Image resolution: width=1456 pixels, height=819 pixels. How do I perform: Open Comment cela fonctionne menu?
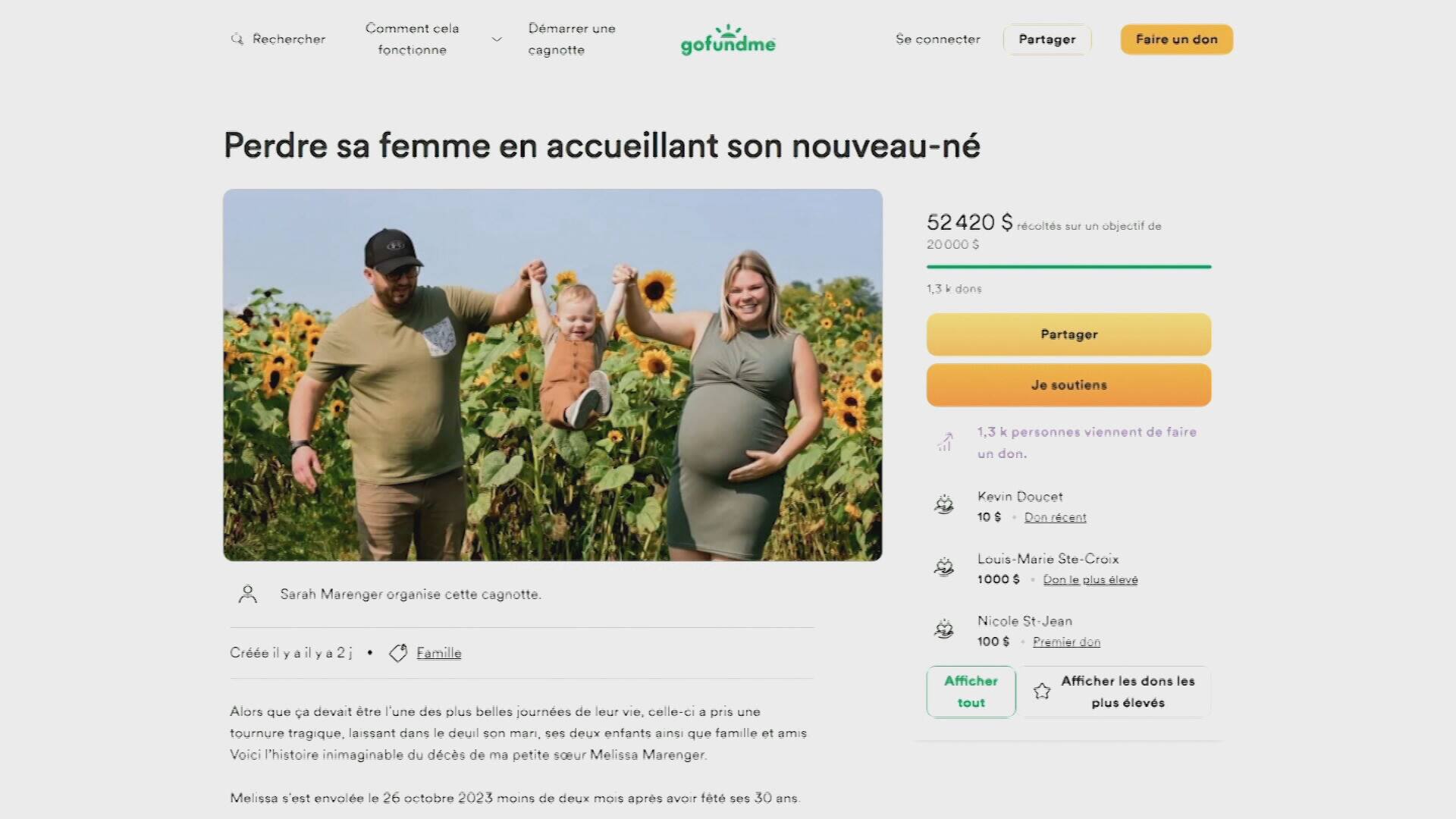(412, 39)
